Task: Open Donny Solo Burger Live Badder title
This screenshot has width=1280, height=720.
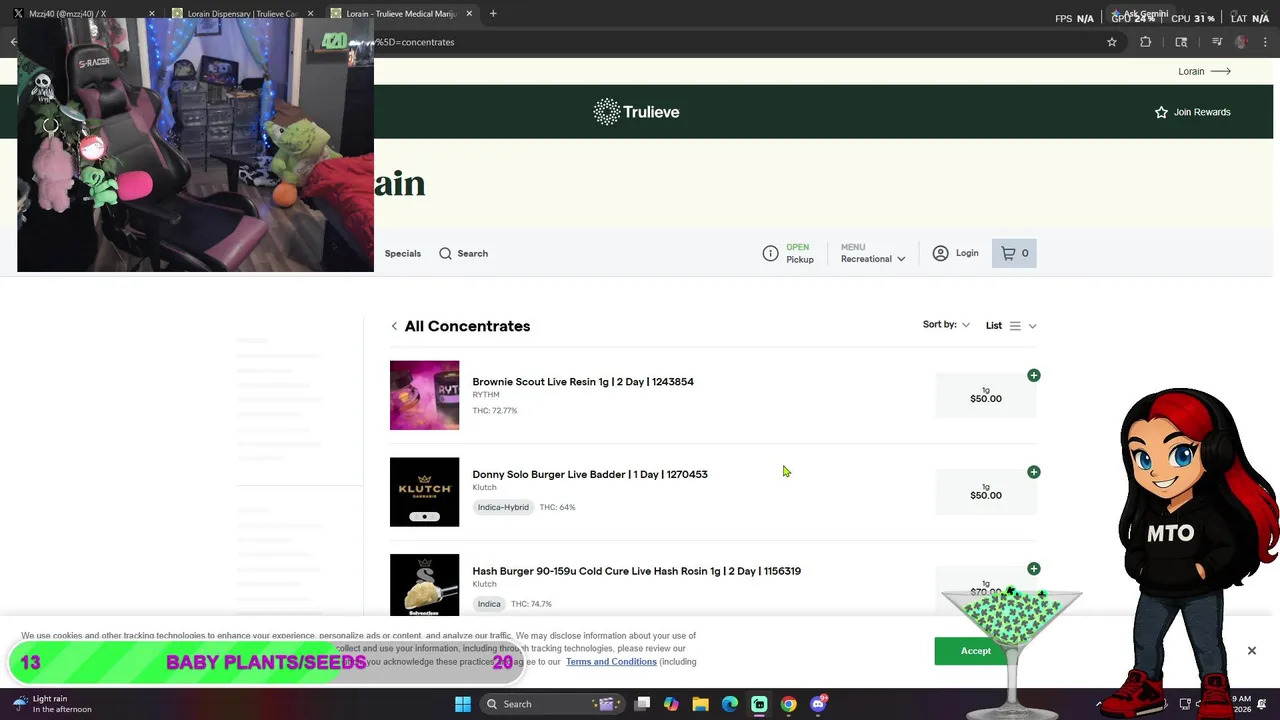Action: pyautogui.click(x=590, y=475)
